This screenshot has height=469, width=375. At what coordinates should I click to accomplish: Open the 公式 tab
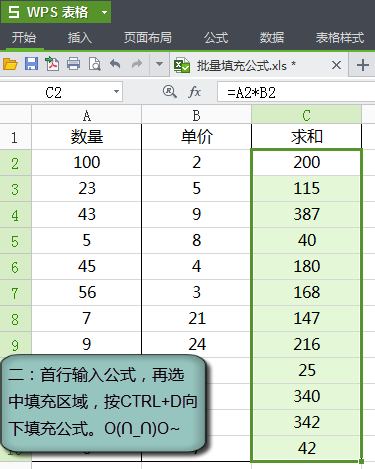point(216,37)
